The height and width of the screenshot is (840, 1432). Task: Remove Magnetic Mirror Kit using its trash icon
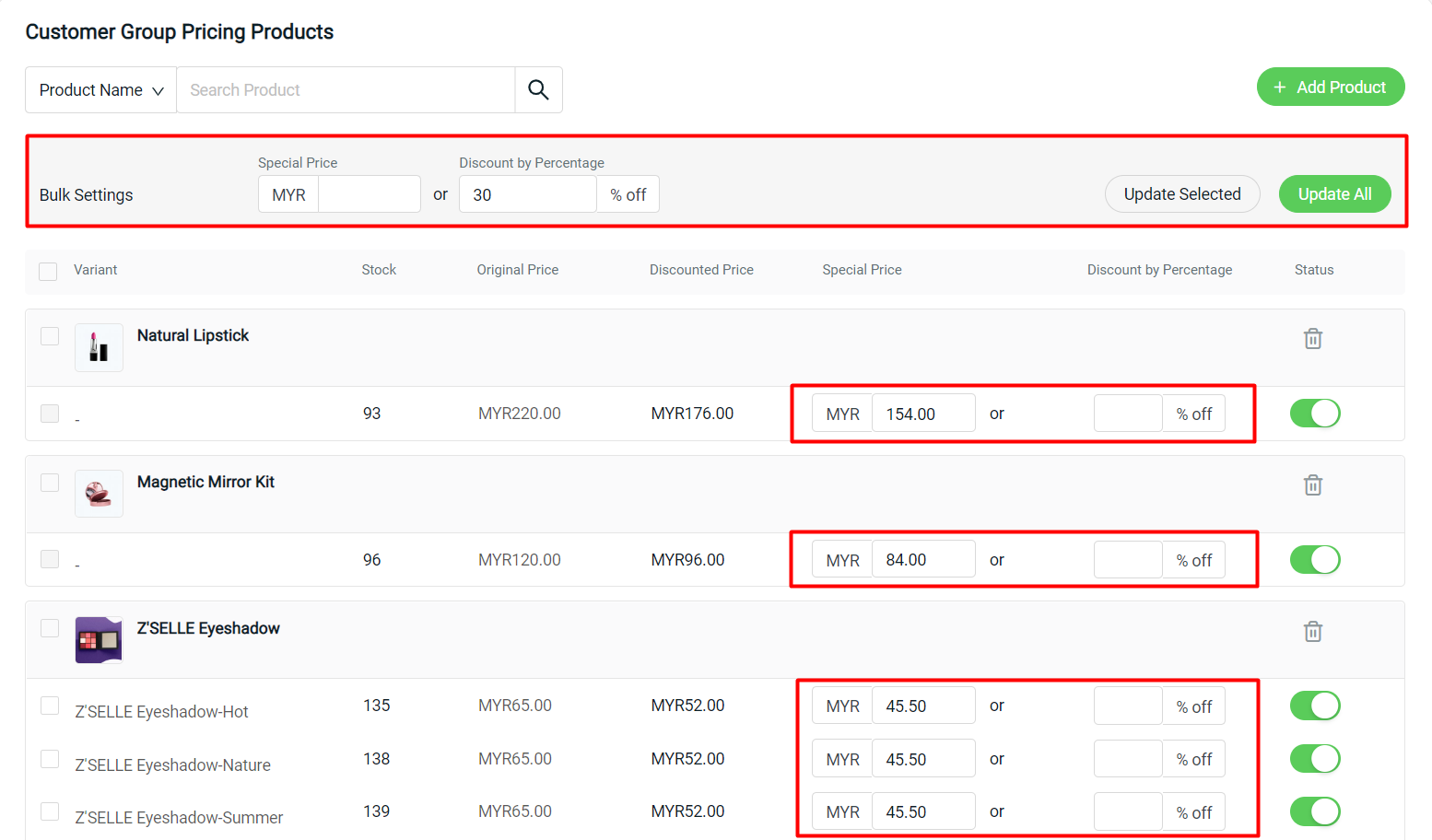[1312, 484]
